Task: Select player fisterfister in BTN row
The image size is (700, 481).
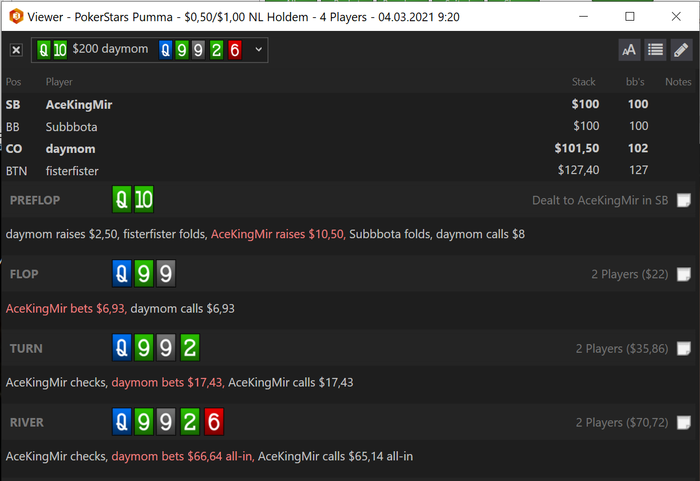Action: [72, 171]
